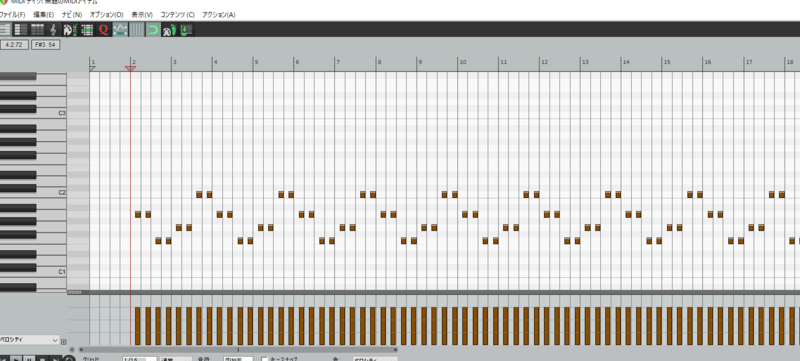The height and width of the screenshot is (361, 800).
Task: Click the horizontal scrollbar thumb
Action: pos(238,350)
